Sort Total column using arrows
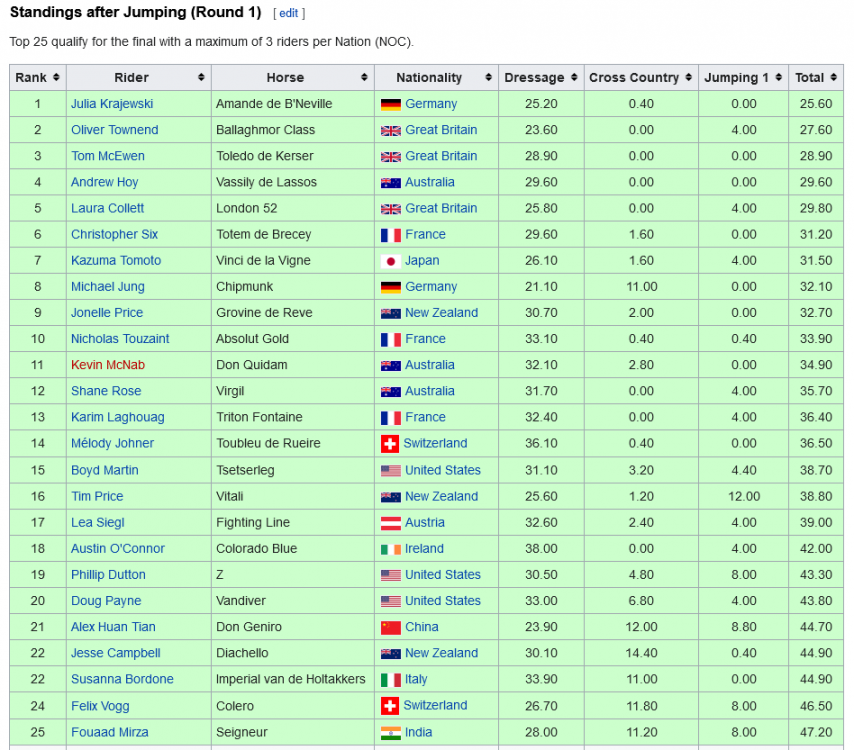The height and width of the screenshot is (750, 854). click(833, 77)
